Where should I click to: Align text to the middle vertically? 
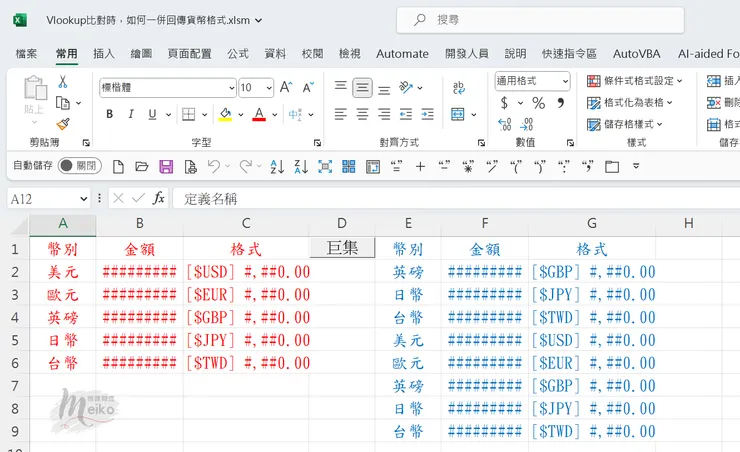point(362,88)
